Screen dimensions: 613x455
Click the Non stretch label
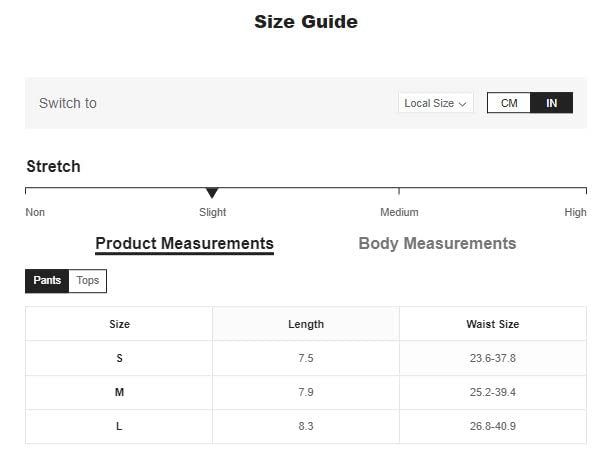(35, 212)
